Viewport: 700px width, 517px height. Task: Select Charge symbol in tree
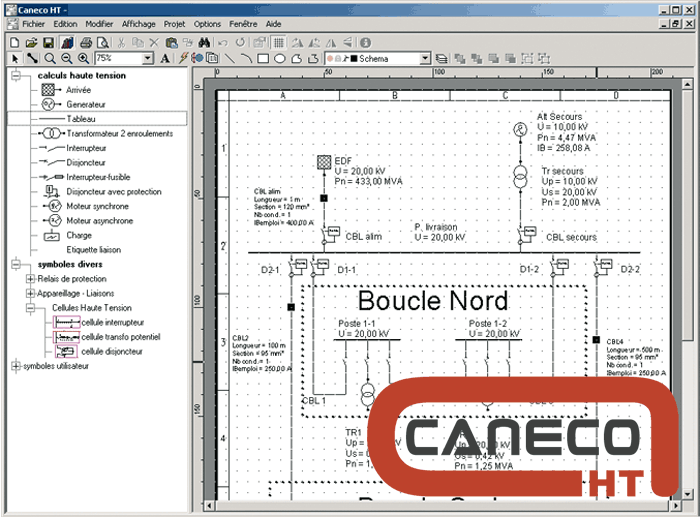click(67, 235)
